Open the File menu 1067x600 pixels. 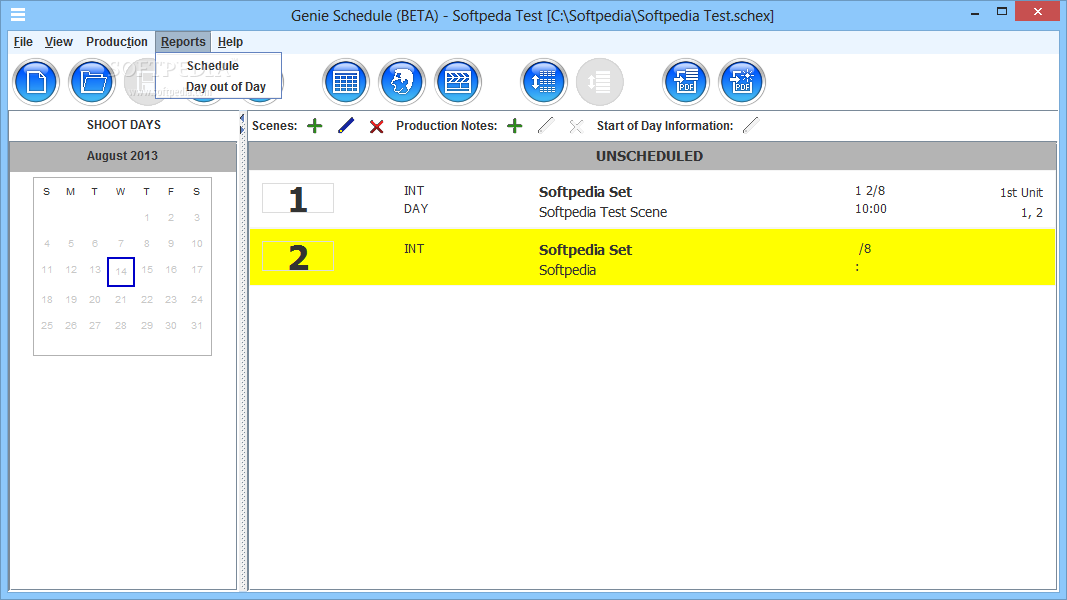point(23,42)
